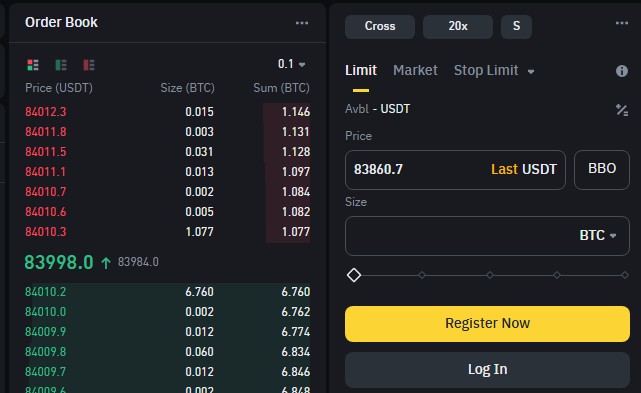The image size is (641, 393).
Task: Open trade panel more options menu
Action: pyautogui.click(x=622, y=23)
